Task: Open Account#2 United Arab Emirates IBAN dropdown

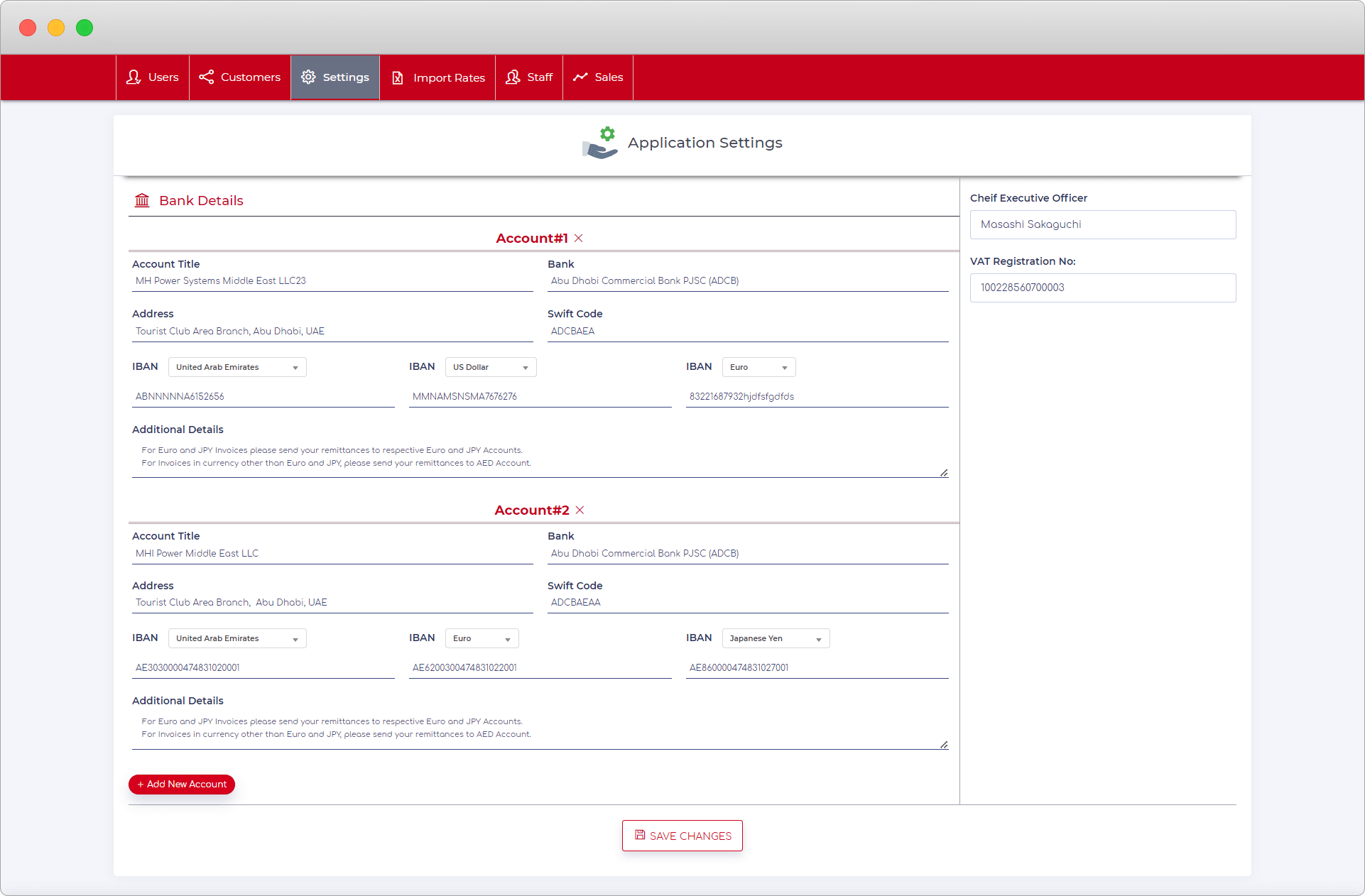Action: point(237,638)
